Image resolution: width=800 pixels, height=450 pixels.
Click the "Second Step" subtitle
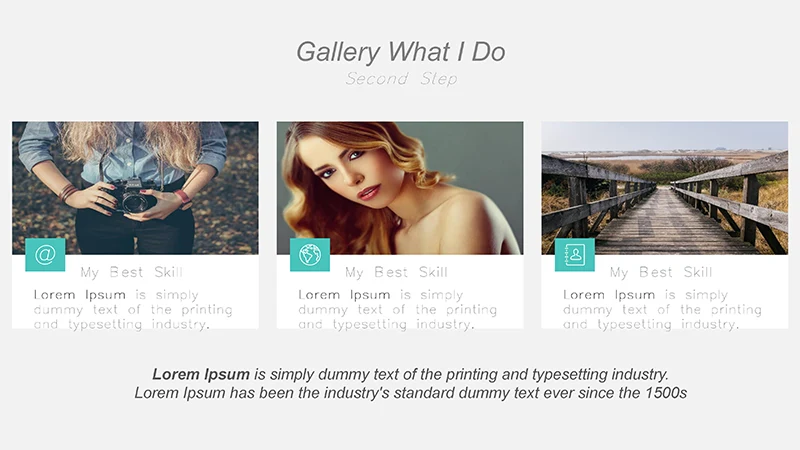401,79
